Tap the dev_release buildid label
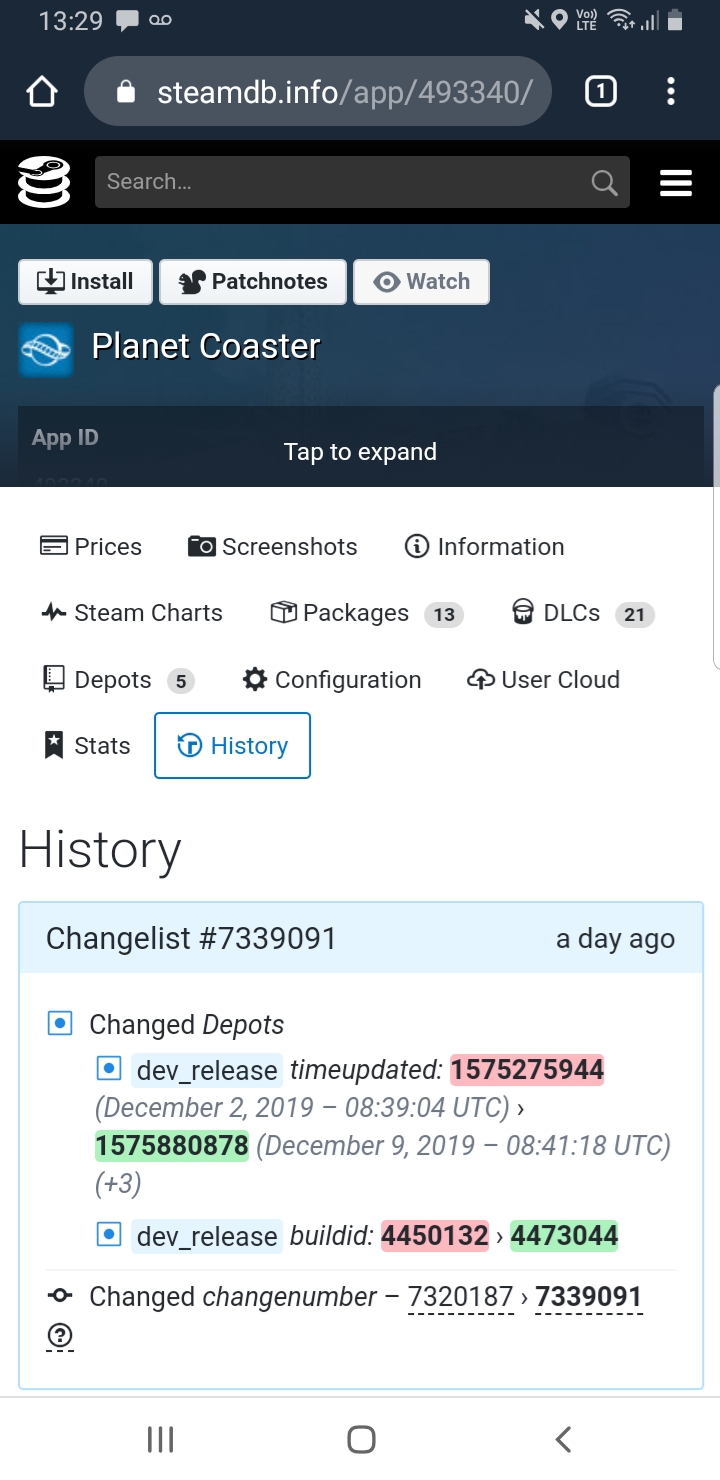 (x=207, y=1236)
